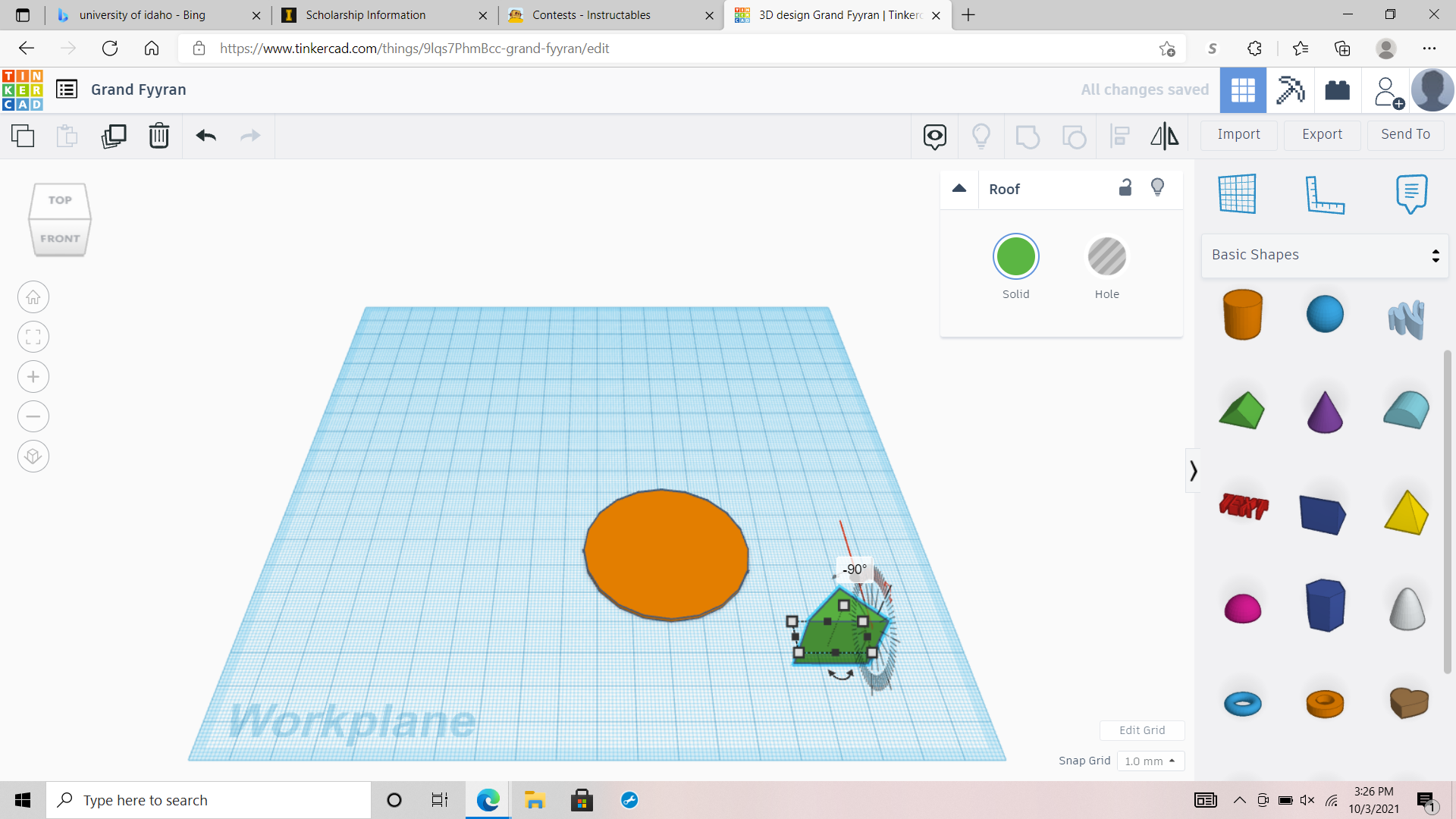
Task: Click the Ungroup shapes icon
Action: pos(1074,136)
